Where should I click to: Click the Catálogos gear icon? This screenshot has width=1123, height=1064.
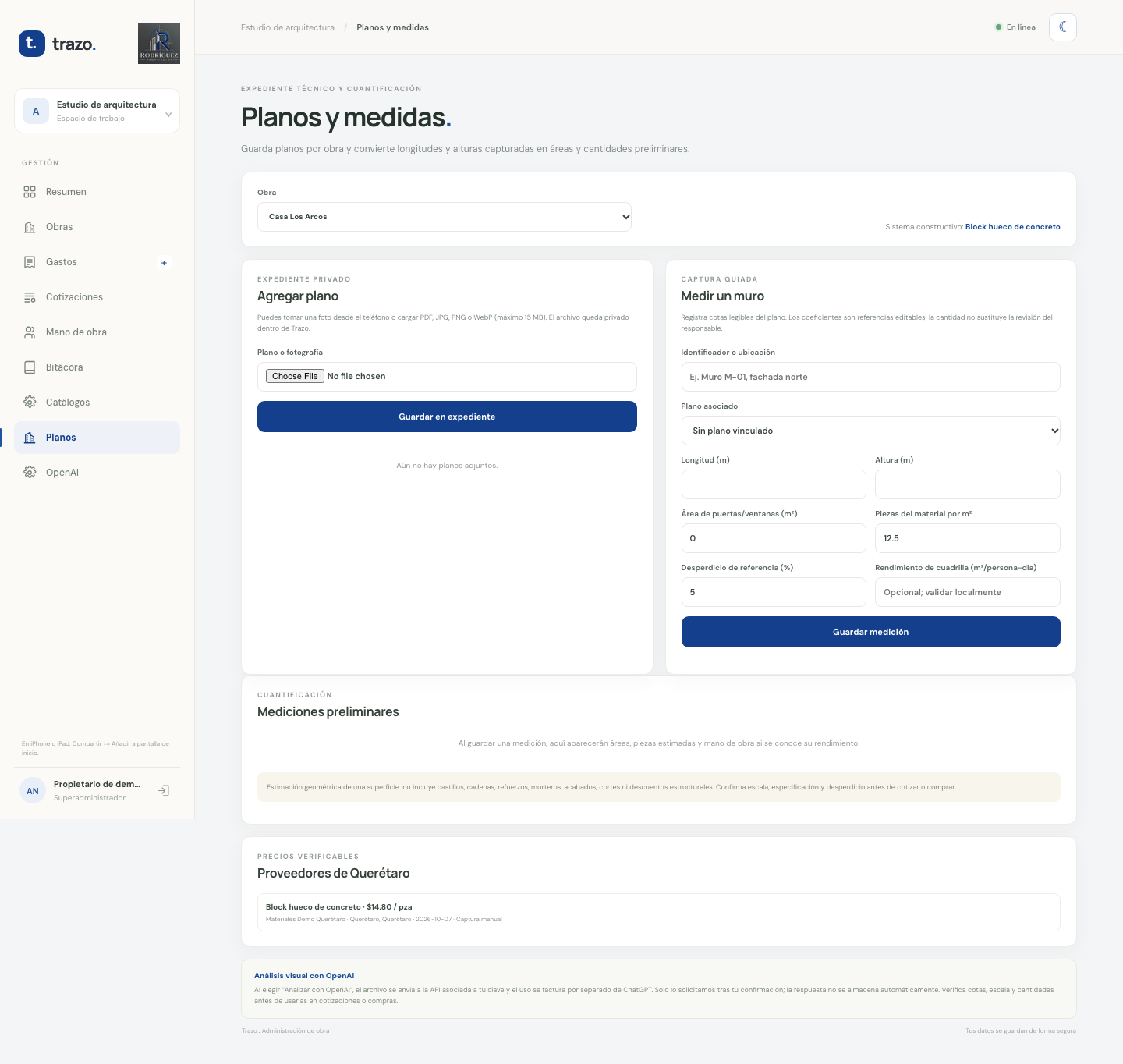30,403
